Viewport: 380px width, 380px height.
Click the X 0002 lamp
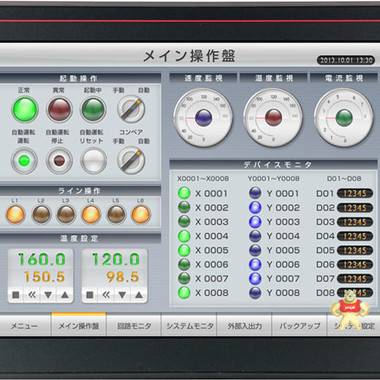[184, 207]
